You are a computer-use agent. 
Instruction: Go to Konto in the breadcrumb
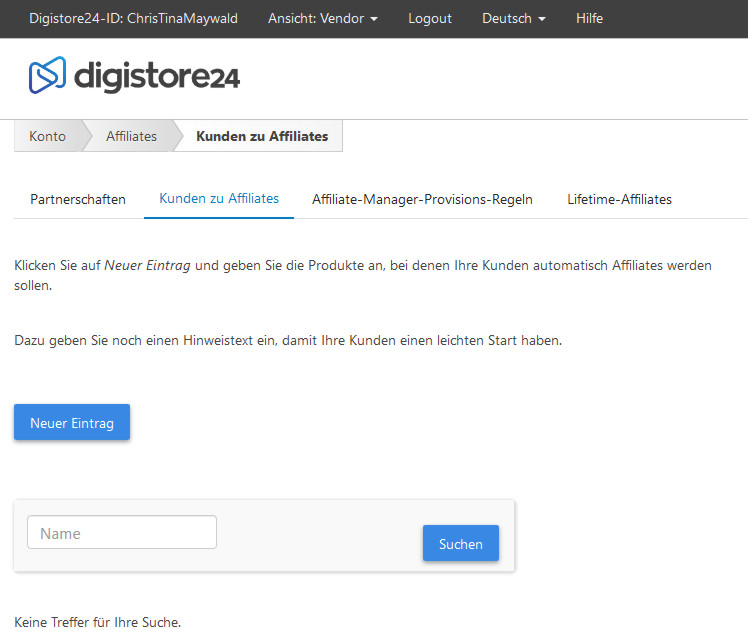coord(48,136)
